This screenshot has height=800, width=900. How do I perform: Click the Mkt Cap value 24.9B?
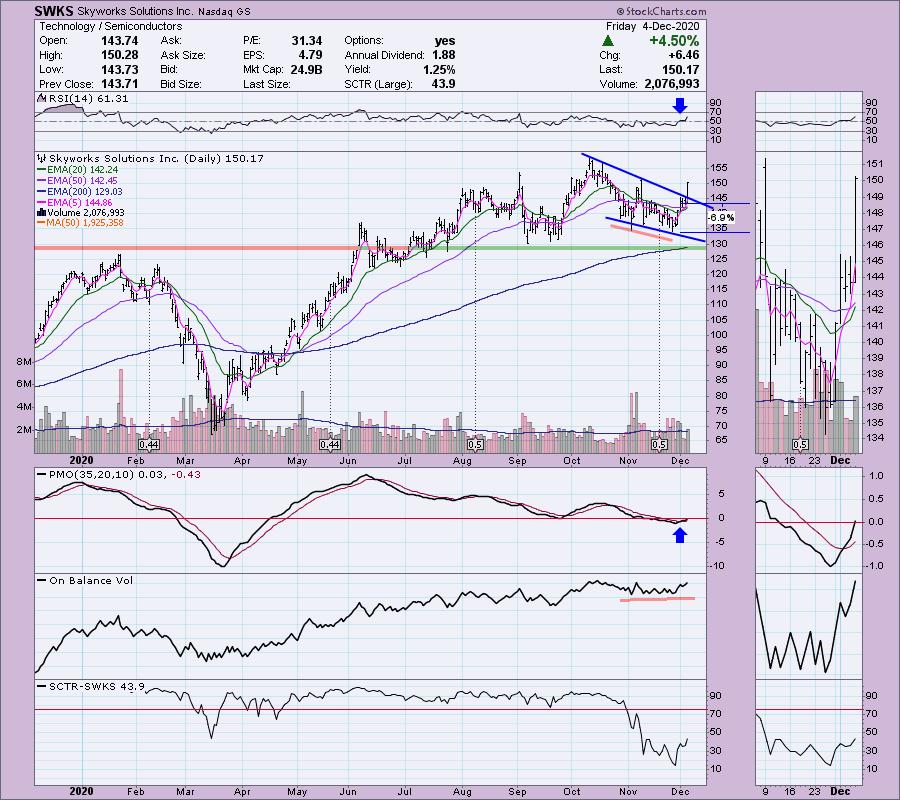click(307, 69)
